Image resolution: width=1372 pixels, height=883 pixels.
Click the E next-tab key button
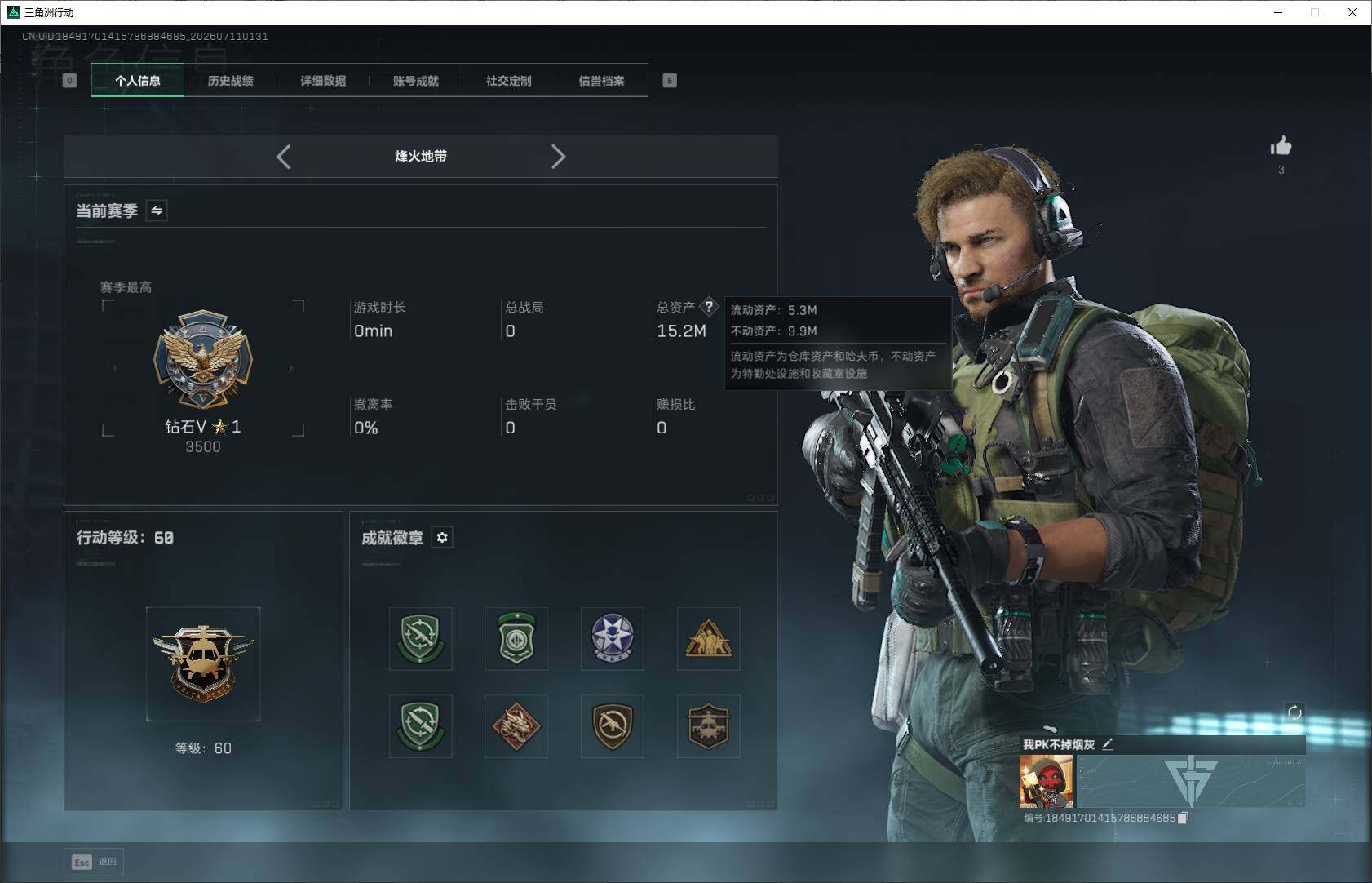670,81
